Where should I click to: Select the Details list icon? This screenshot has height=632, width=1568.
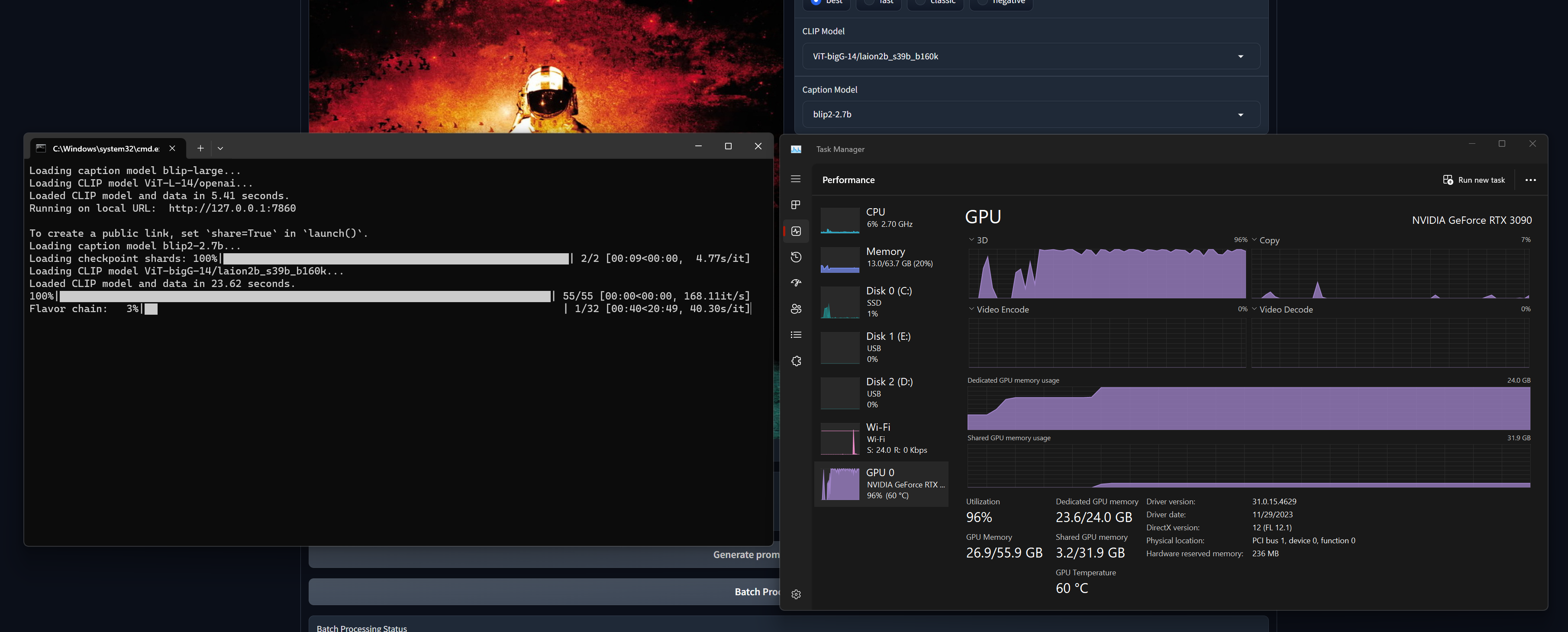pyautogui.click(x=796, y=334)
